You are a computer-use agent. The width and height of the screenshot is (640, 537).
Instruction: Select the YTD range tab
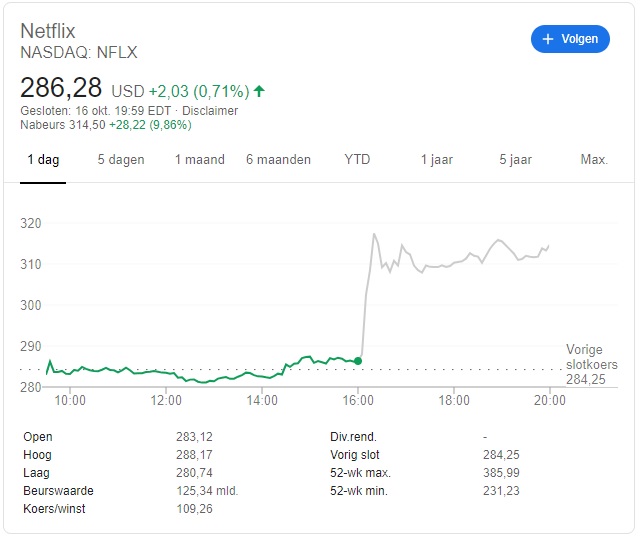click(357, 159)
